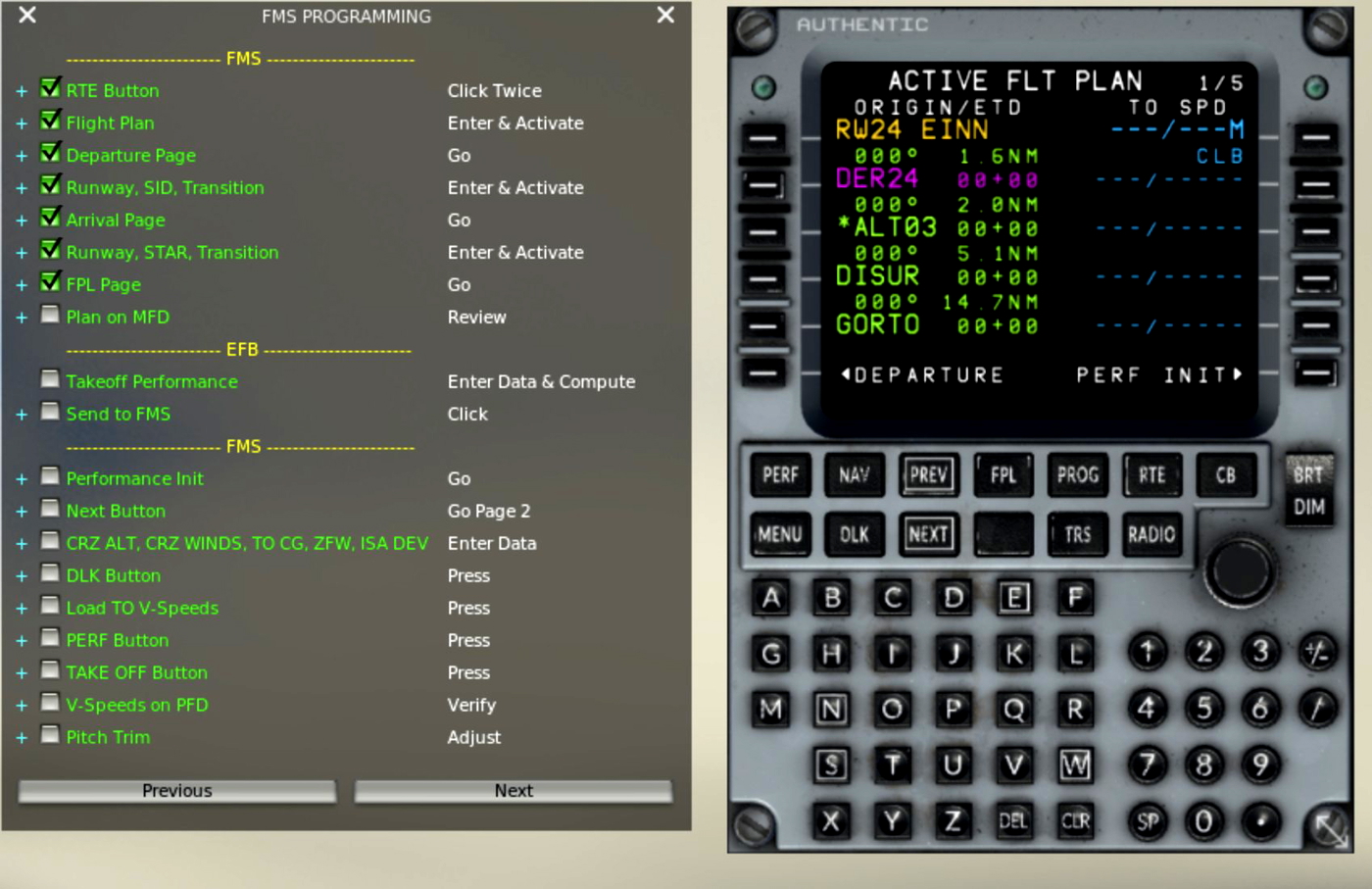Select the FPL function key

(1003, 475)
